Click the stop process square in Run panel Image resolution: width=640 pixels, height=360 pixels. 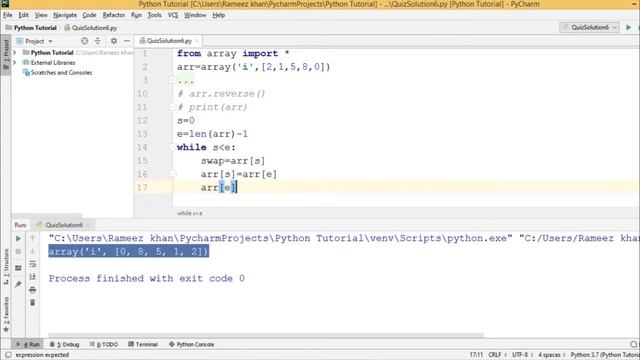pos(18,251)
